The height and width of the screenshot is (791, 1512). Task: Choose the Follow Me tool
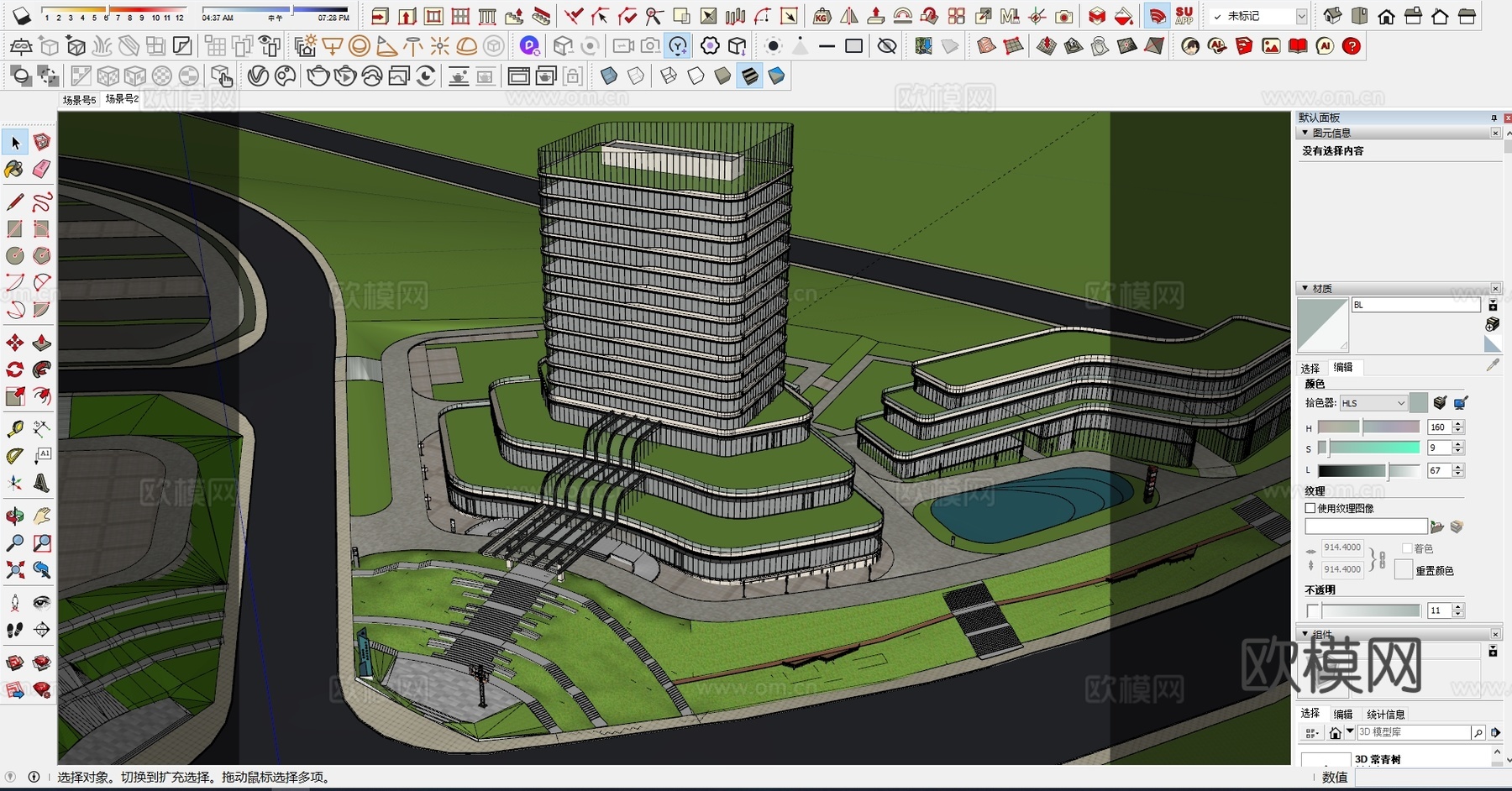[x=42, y=369]
